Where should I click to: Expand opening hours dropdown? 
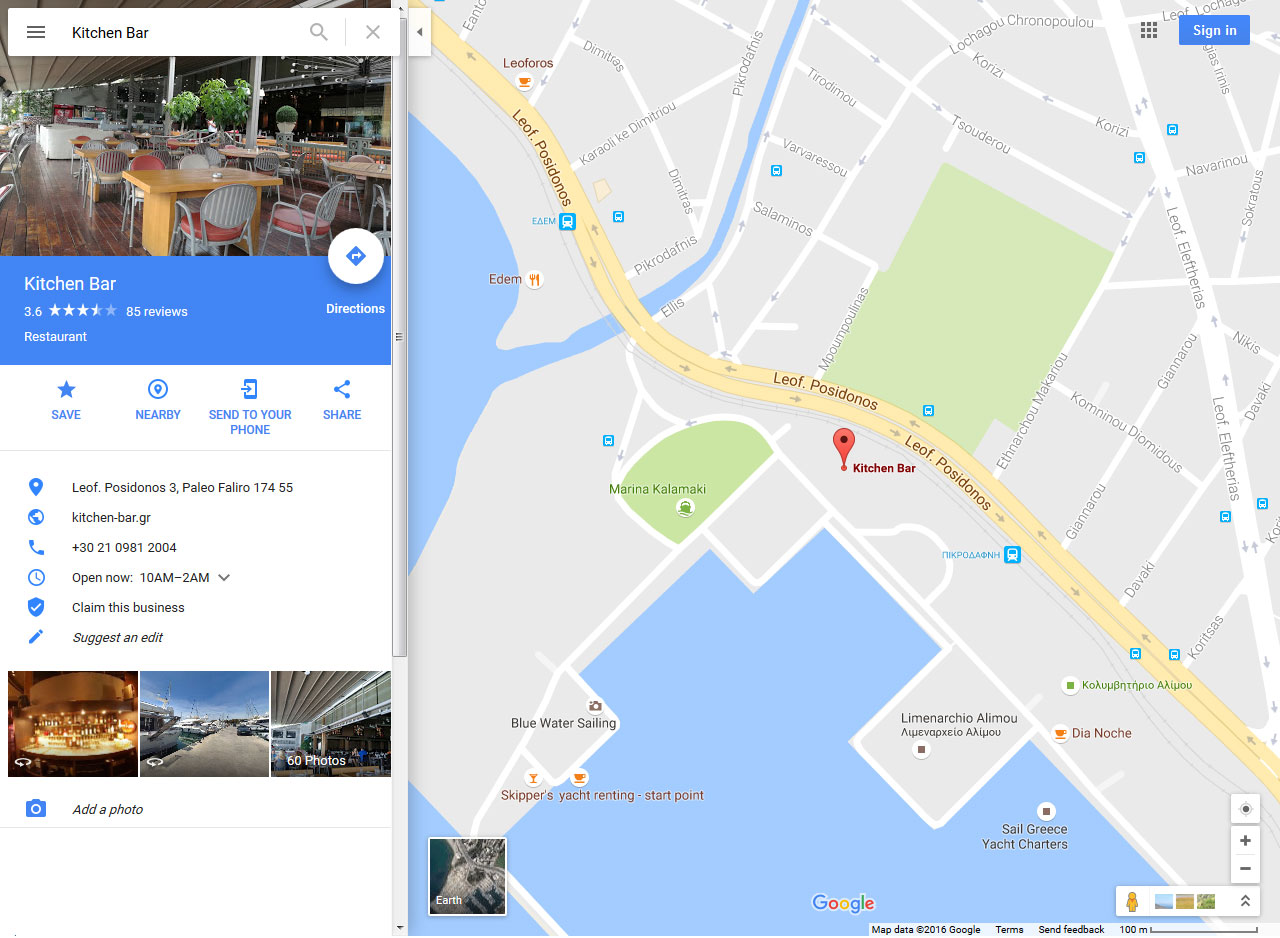[x=224, y=577]
